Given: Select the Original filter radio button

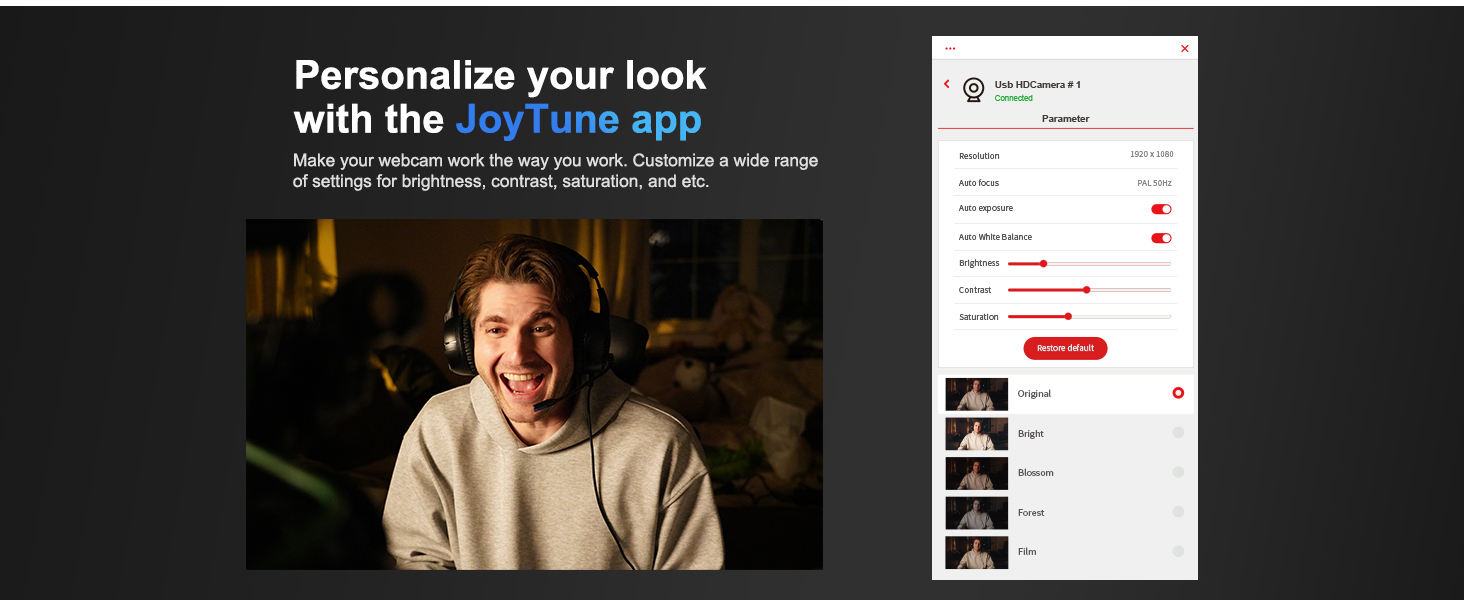Looking at the screenshot, I should (1178, 393).
